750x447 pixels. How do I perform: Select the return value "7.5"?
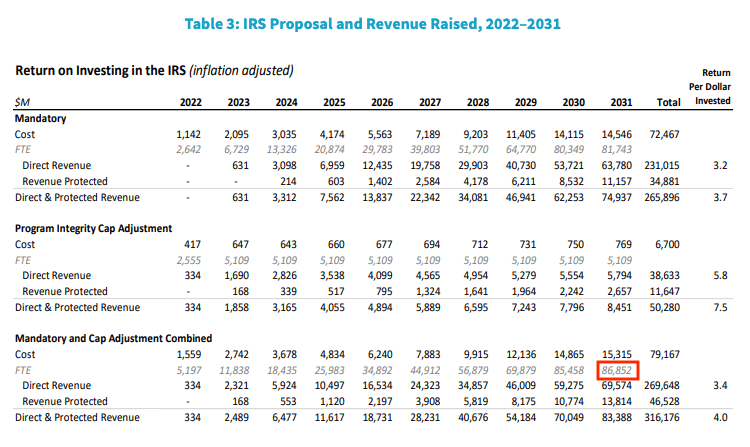point(720,307)
